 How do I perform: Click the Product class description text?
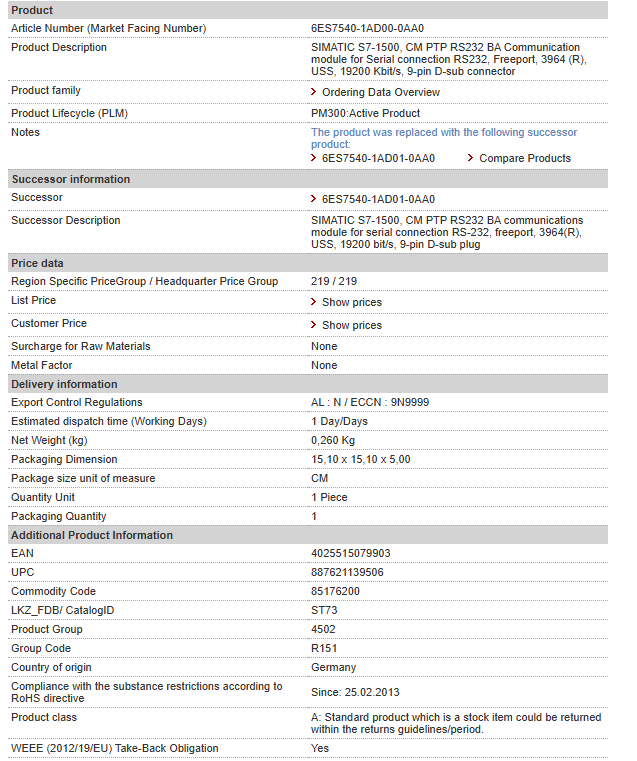456,723
